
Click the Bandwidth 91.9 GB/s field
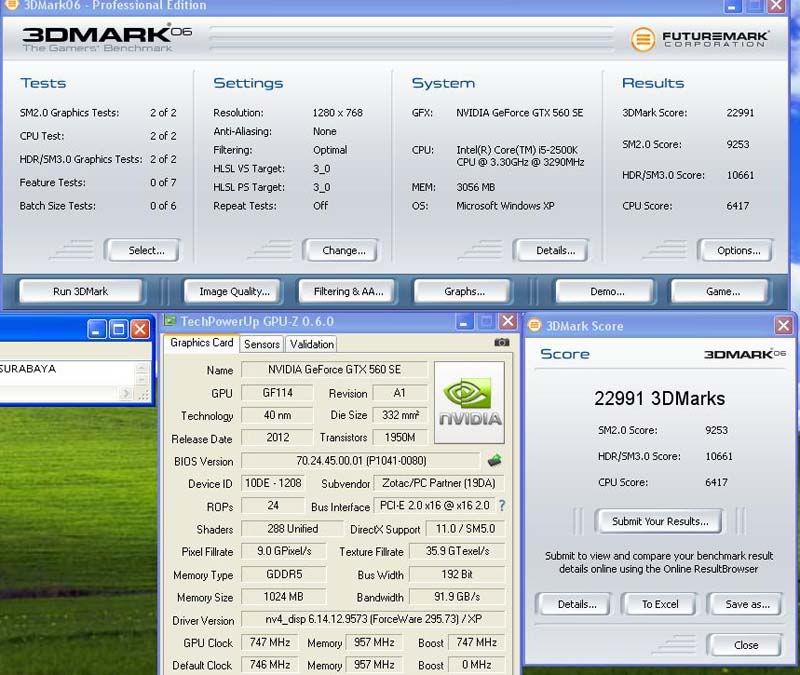tap(457, 596)
